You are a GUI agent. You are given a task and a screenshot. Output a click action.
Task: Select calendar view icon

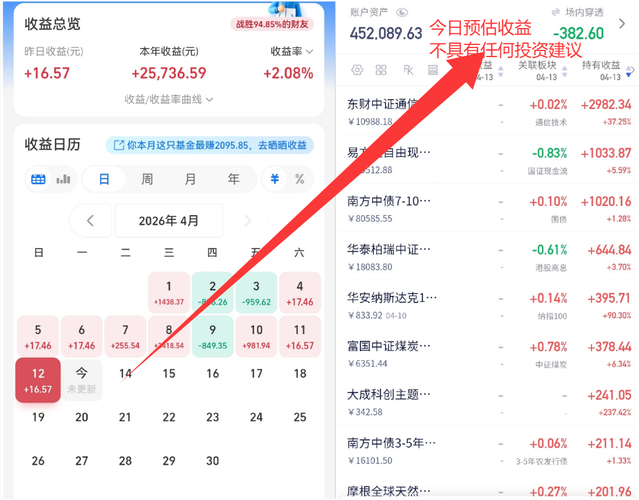[38, 179]
